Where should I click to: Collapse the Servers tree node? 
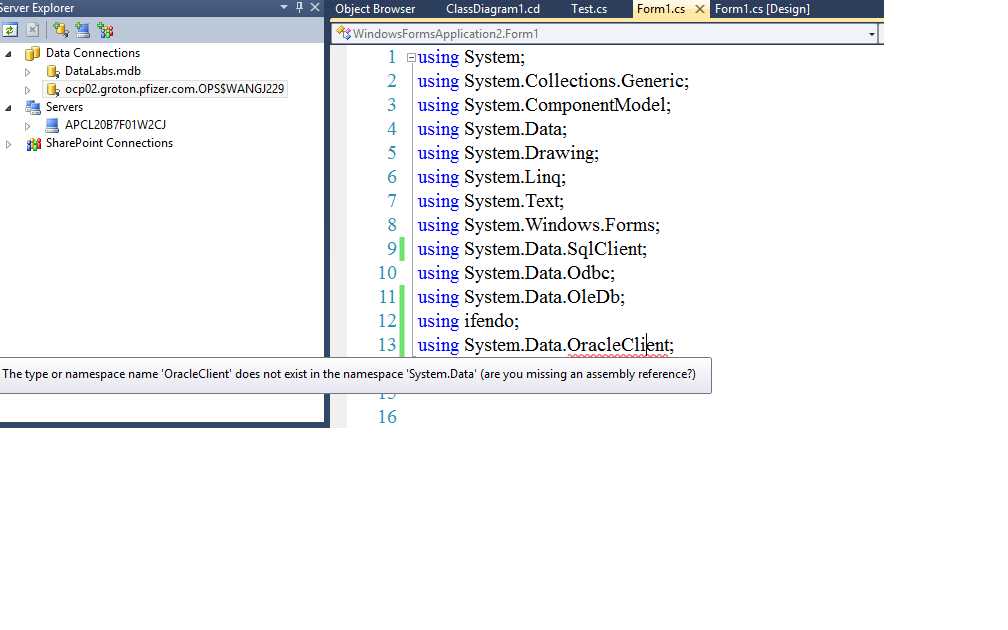point(8,108)
